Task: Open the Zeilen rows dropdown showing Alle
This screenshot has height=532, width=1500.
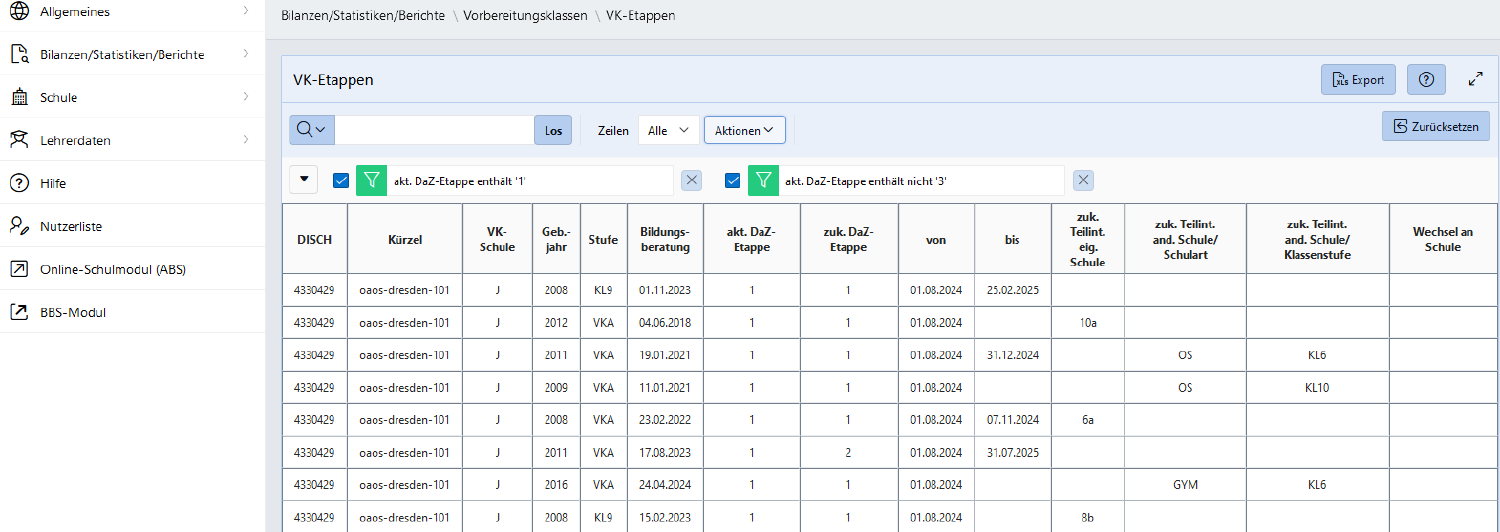Action: point(668,130)
